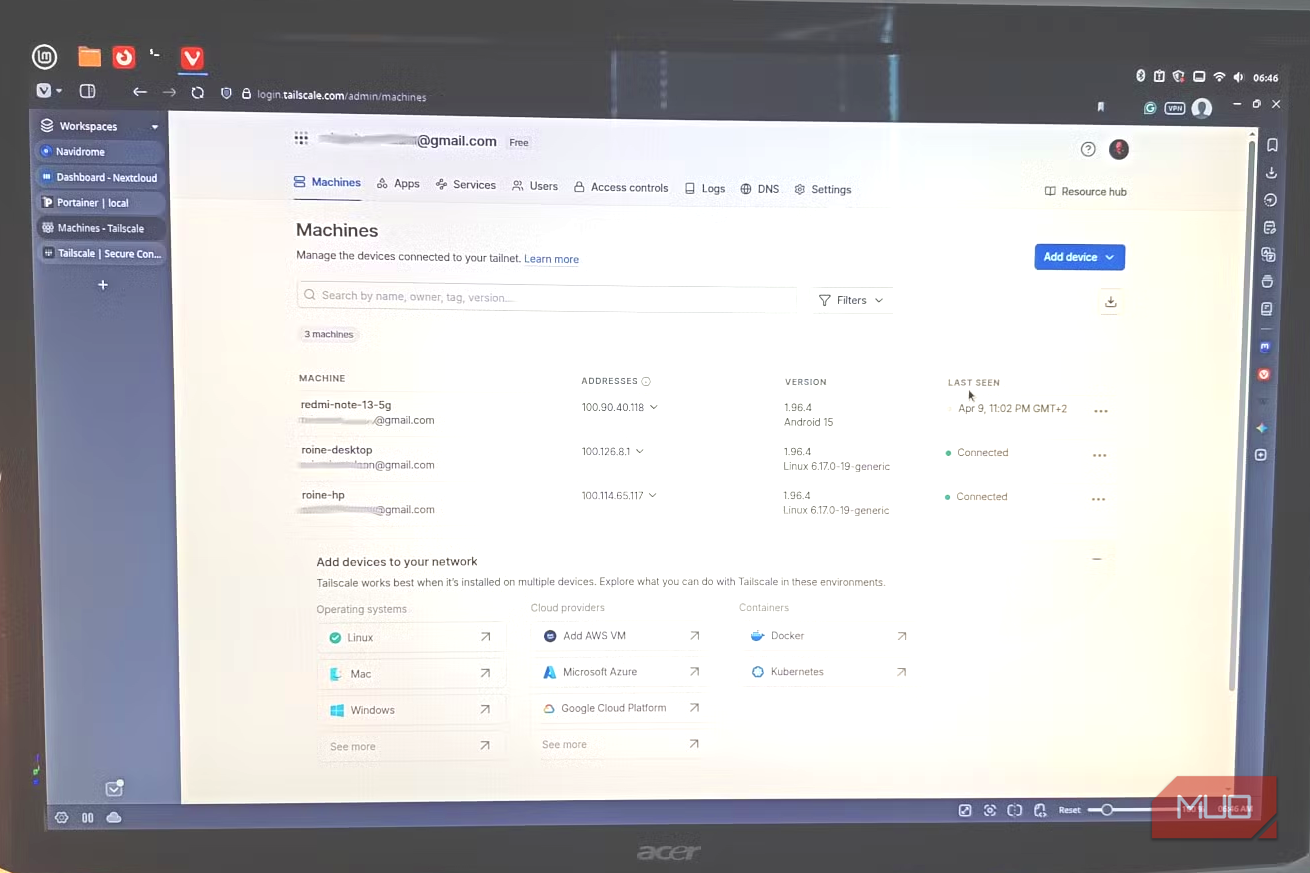The height and width of the screenshot is (873, 1310).
Task: Open the Docker container option
Action: click(x=828, y=636)
